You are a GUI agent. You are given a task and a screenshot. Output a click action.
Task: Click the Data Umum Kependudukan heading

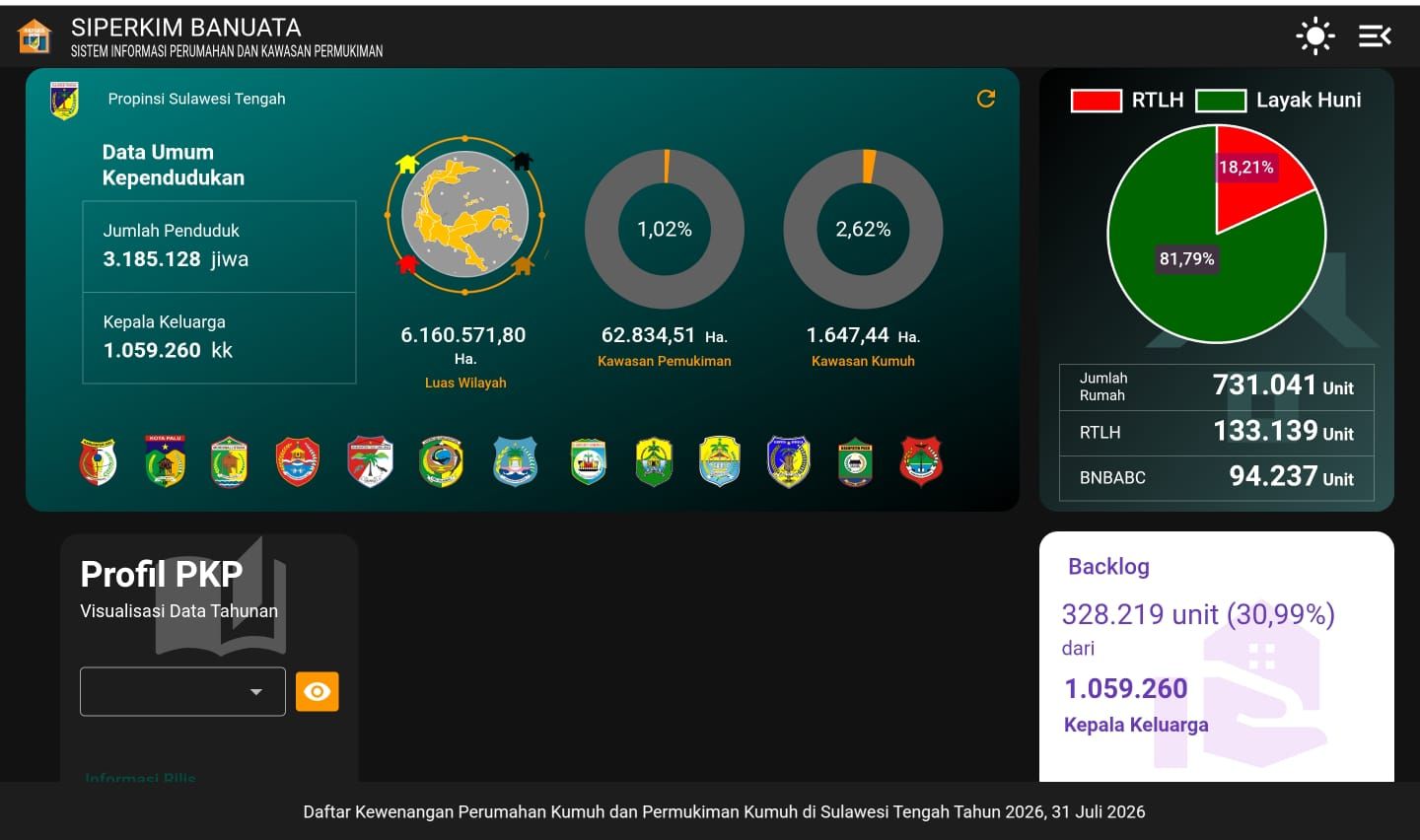174,165
